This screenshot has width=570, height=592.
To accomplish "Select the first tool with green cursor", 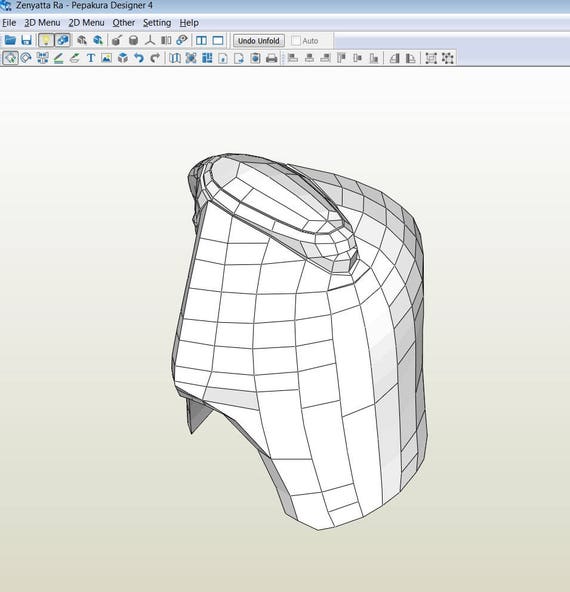I will click(11, 58).
